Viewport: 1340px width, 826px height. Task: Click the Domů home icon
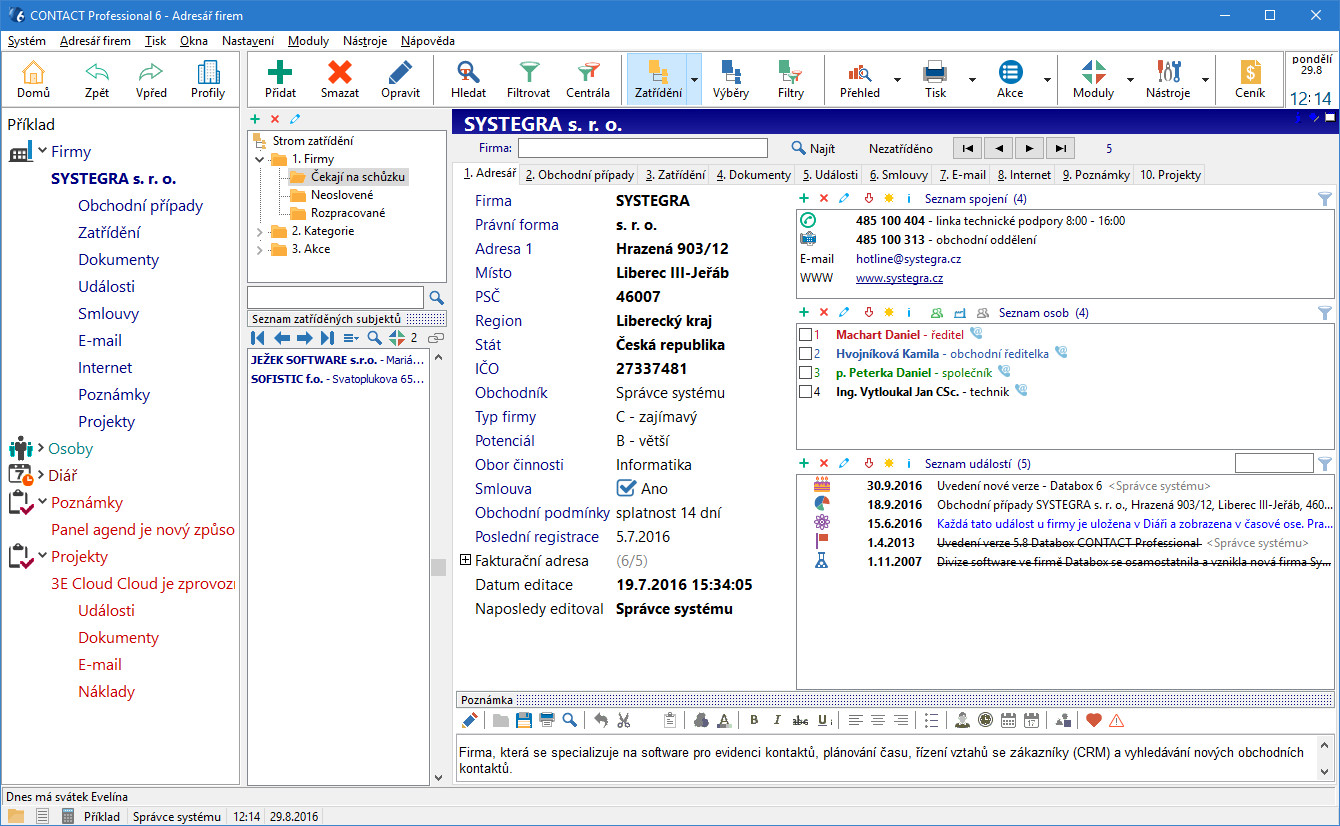coord(33,72)
